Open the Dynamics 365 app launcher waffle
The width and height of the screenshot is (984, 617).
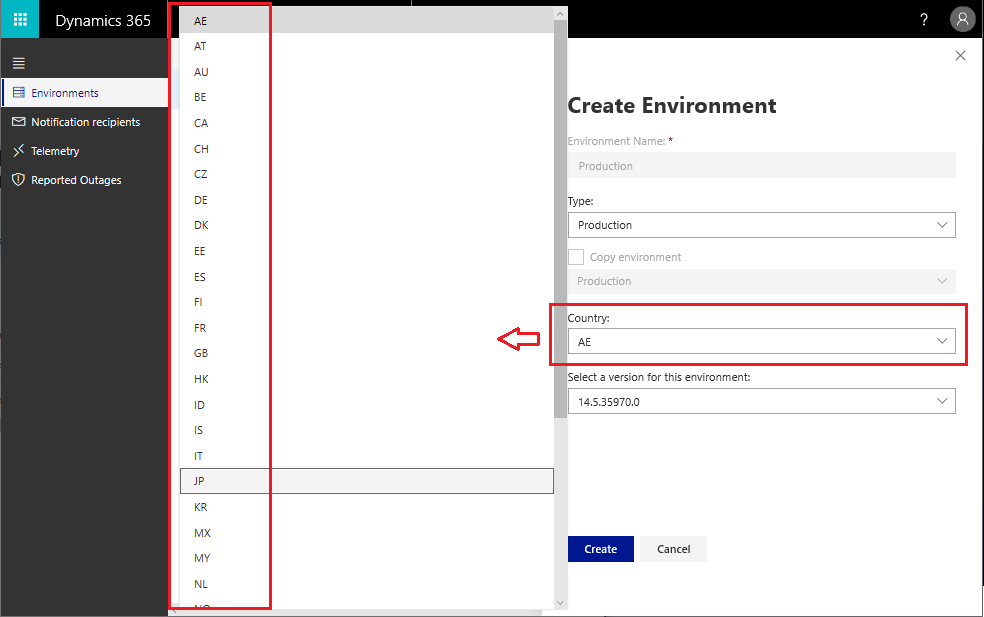[x=20, y=19]
